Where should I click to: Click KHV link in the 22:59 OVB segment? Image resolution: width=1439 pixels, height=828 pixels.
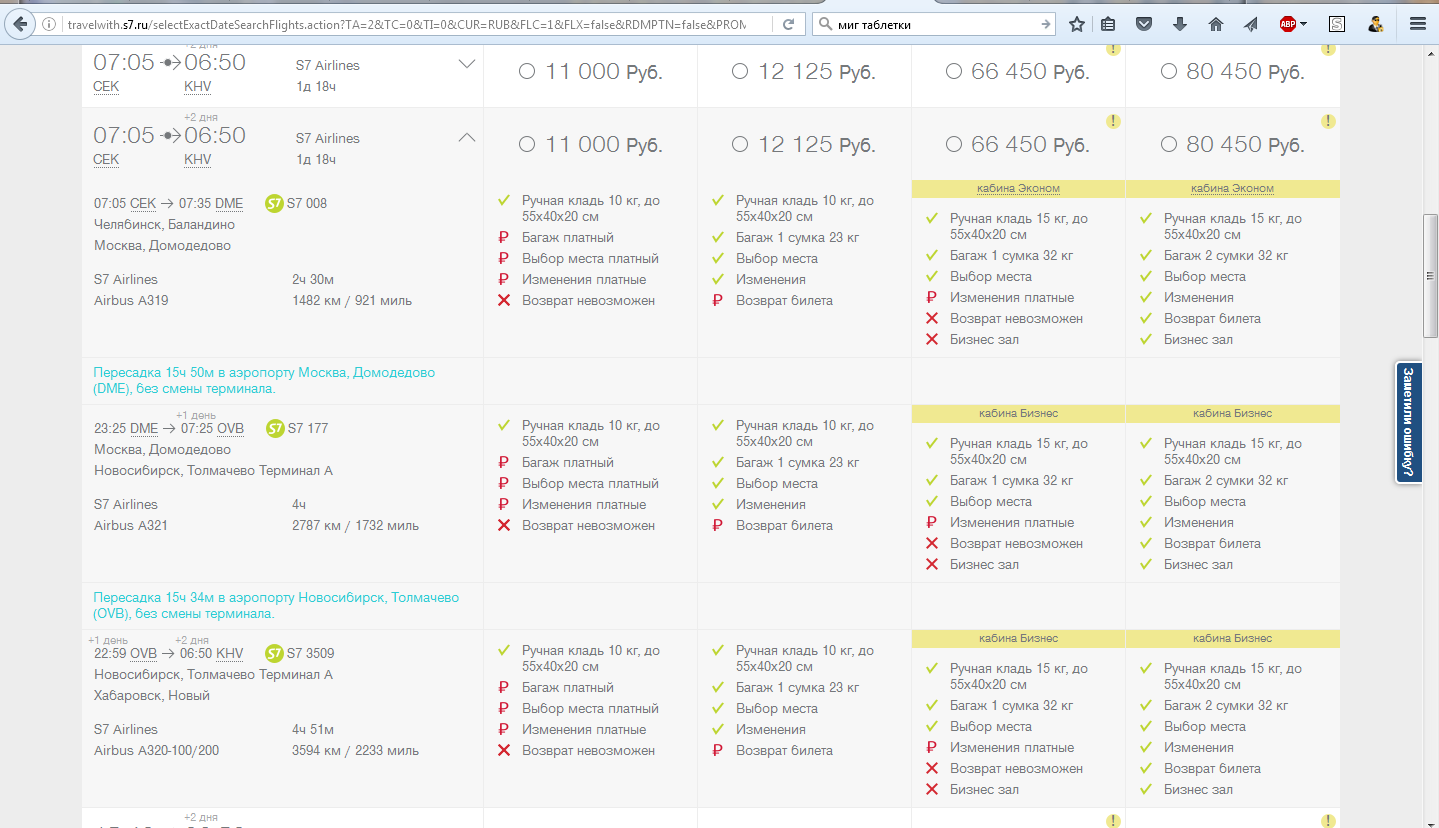tap(230, 653)
